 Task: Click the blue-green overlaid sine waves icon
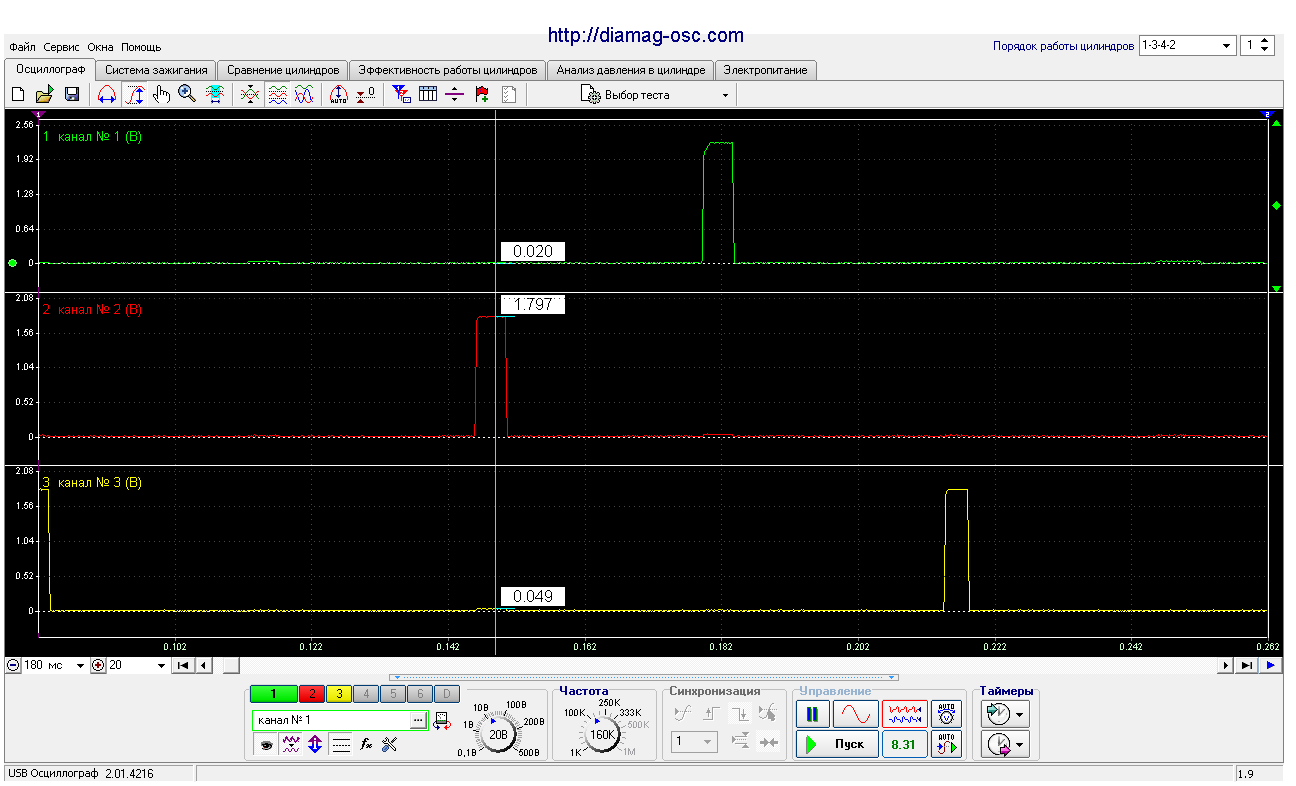coord(304,94)
